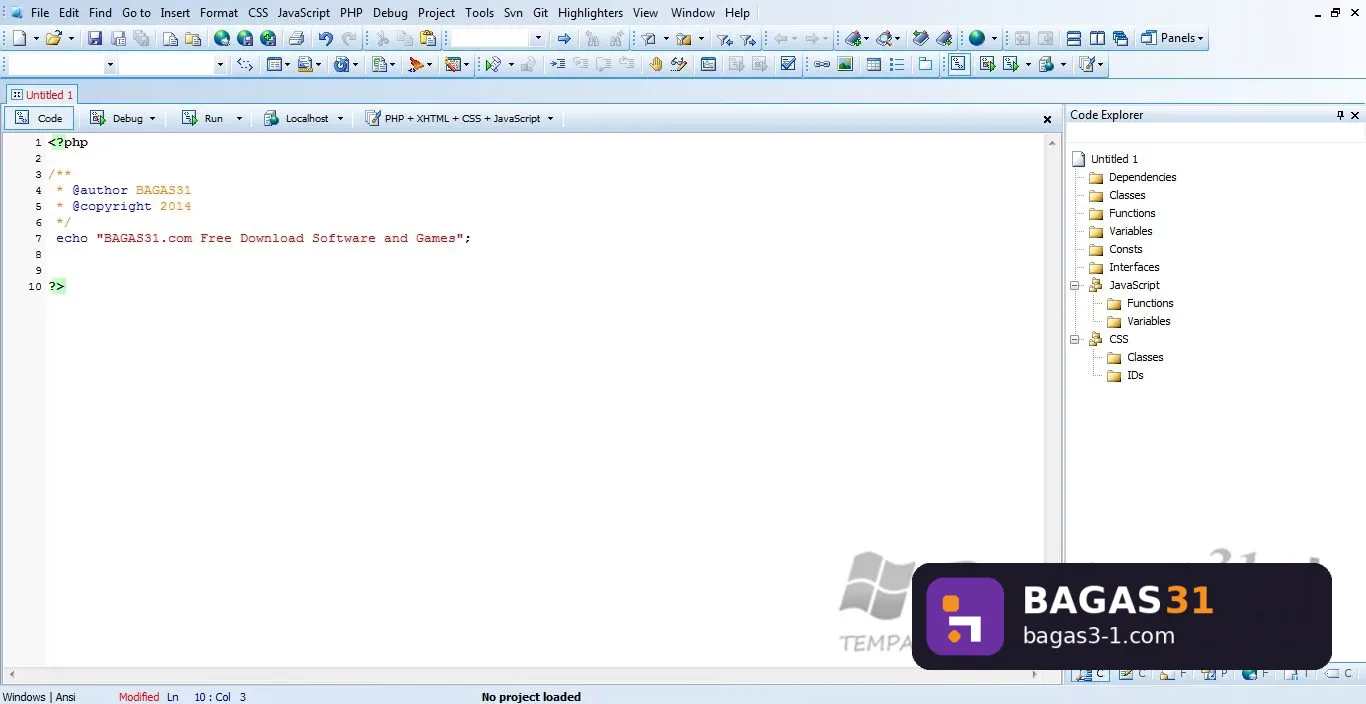This screenshot has height=704, width=1366.
Task: Increase indent using the indent icon
Action: click(x=558, y=64)
